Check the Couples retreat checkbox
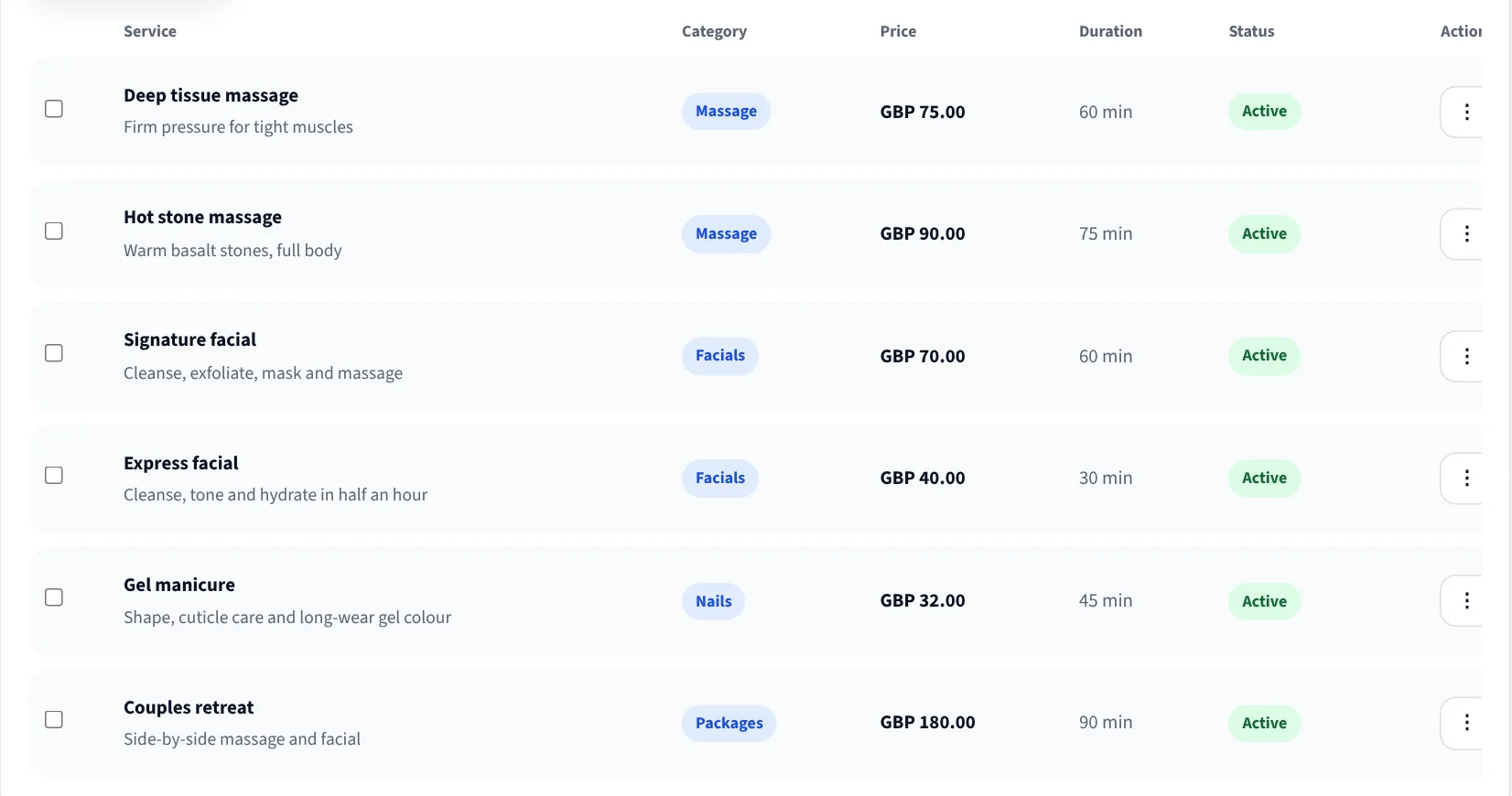Image resolution: width=1512 pixels, height=796 pixels. click(x=54, y=719)
